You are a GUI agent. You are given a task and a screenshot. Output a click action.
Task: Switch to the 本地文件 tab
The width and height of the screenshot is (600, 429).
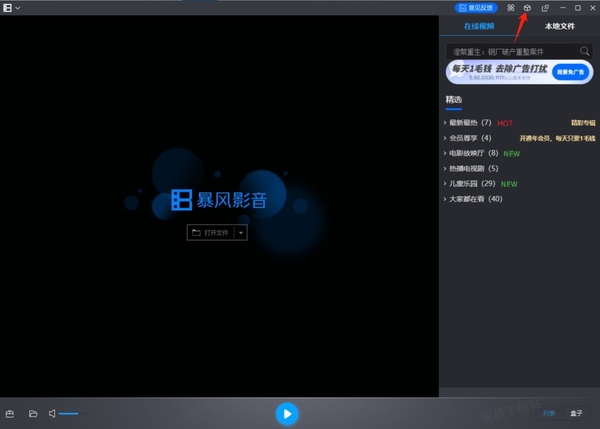pos(559,27)
